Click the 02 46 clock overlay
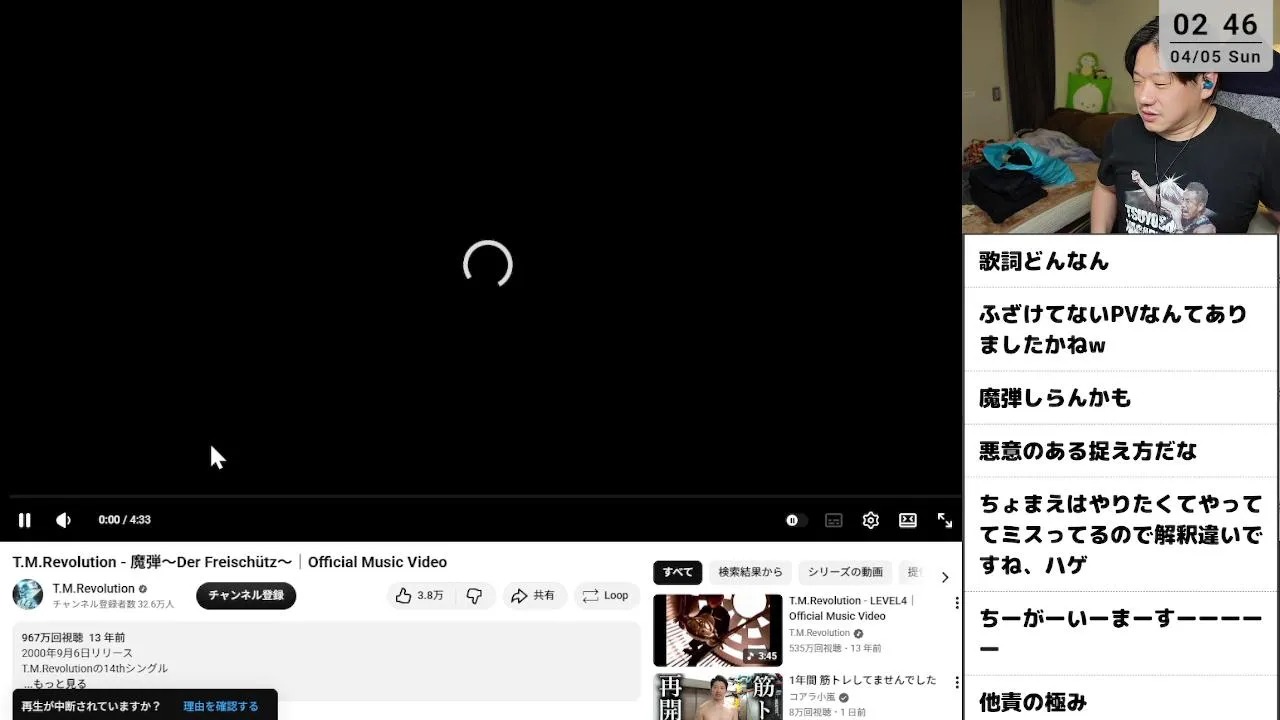 click(x=1215, y=24)
